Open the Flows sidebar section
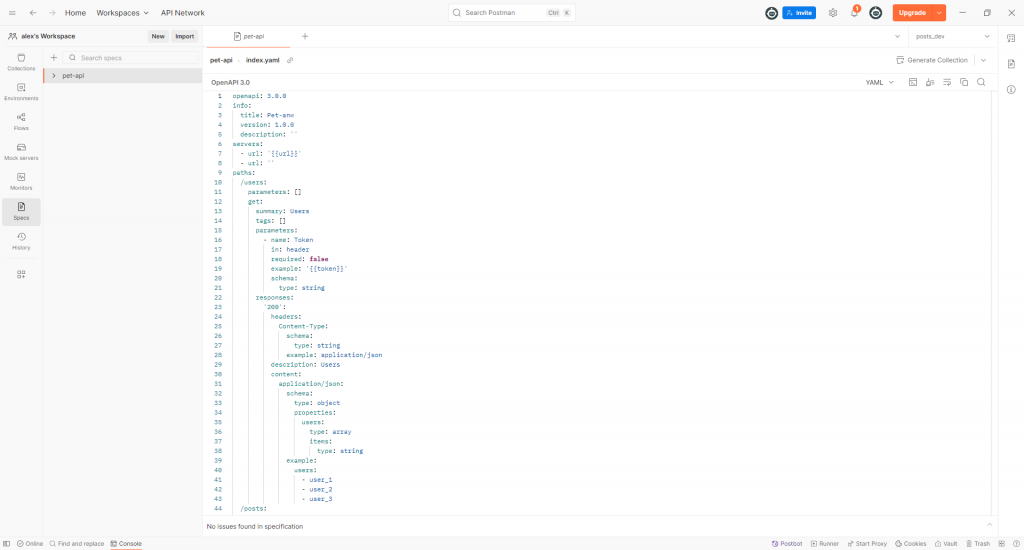Image resolution: width=1024 pixels, height=550 pixels. [21, 122]
